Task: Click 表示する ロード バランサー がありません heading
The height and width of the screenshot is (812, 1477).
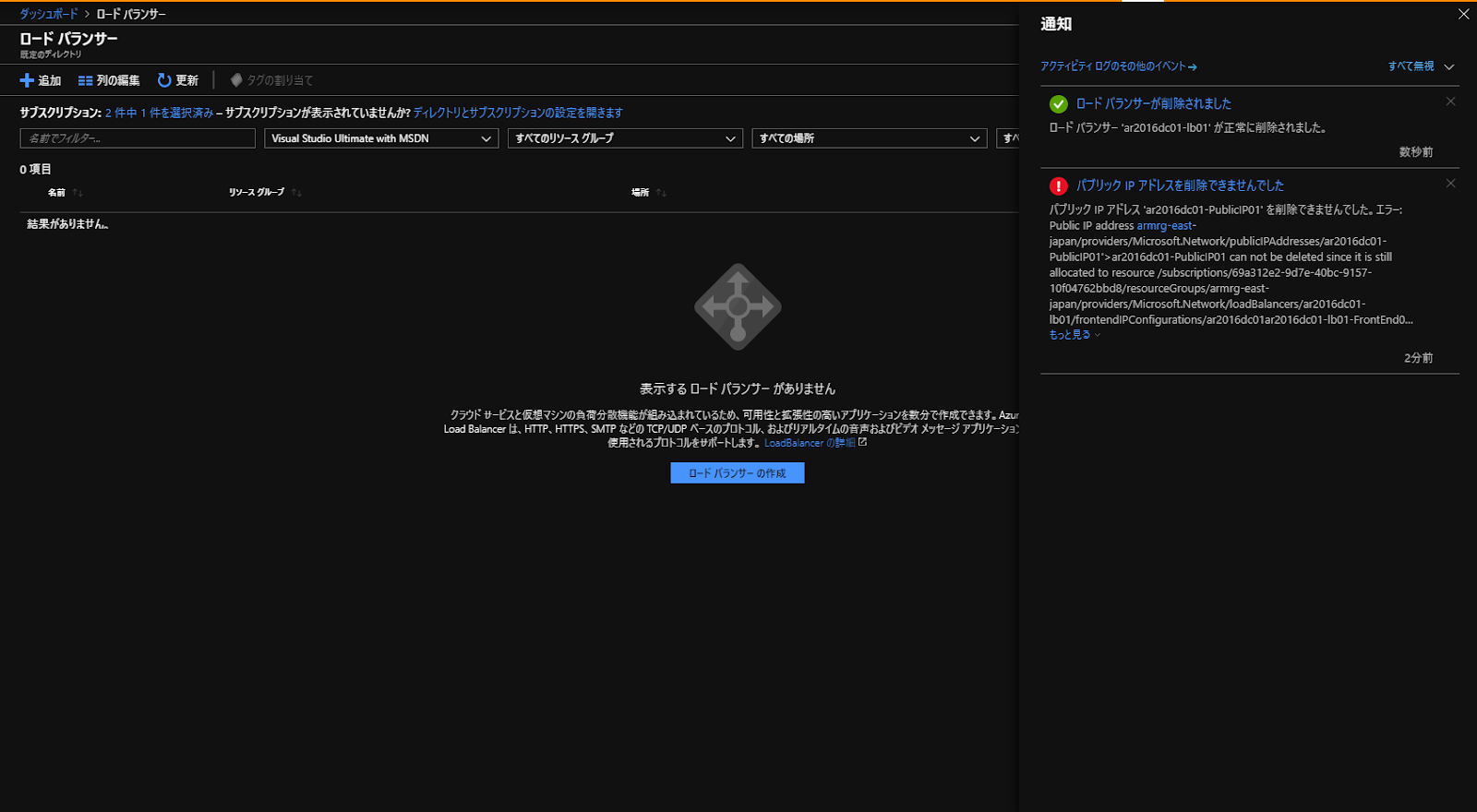Action: point(738,389)
